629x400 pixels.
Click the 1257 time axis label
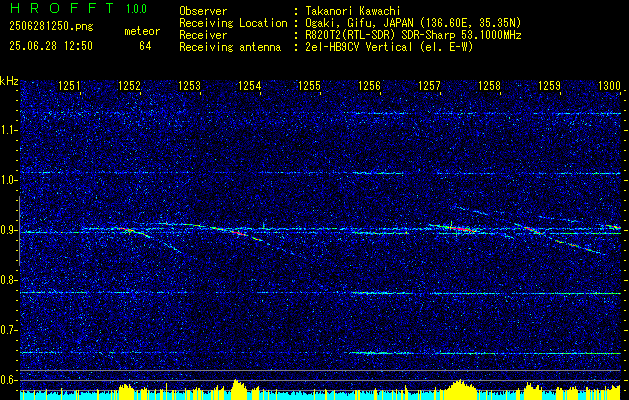point(429,85)
